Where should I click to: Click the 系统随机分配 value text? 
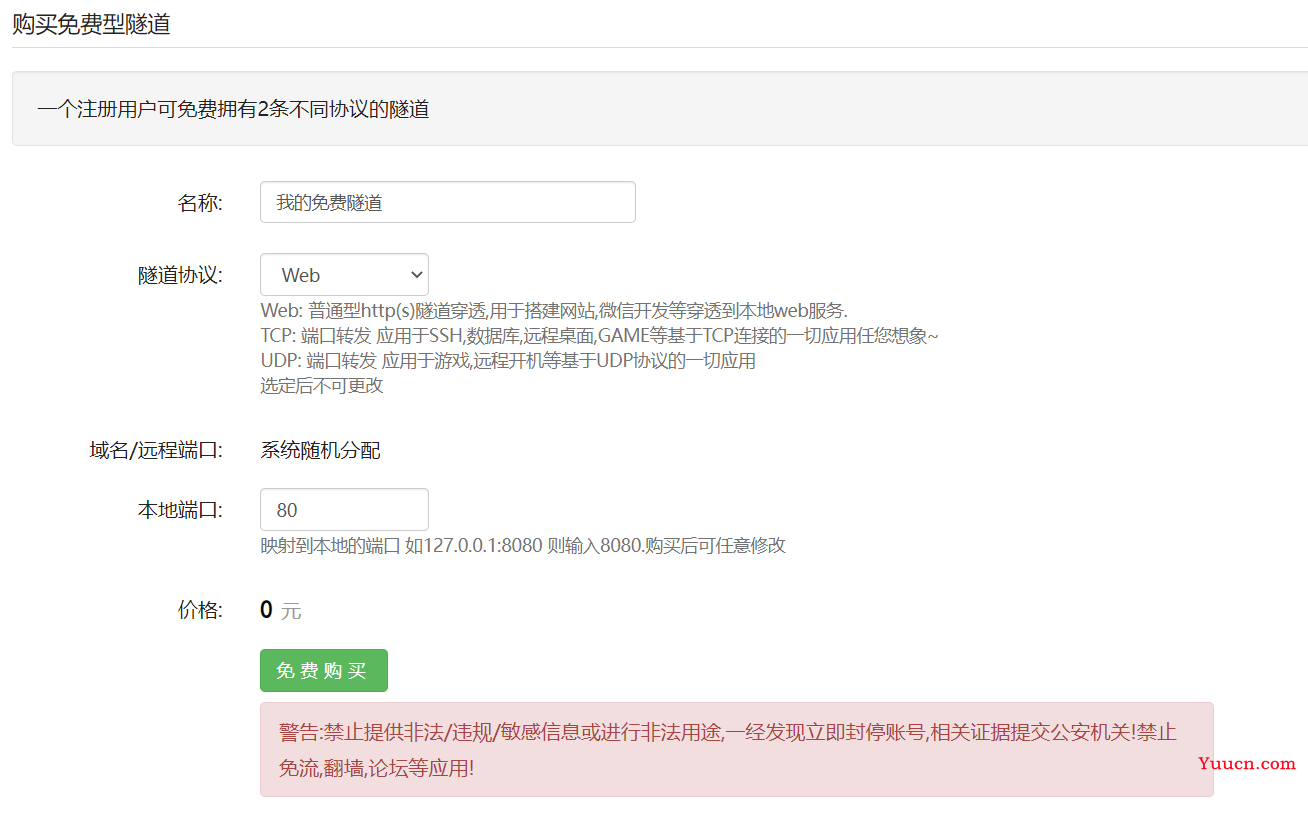coord(320,451)
